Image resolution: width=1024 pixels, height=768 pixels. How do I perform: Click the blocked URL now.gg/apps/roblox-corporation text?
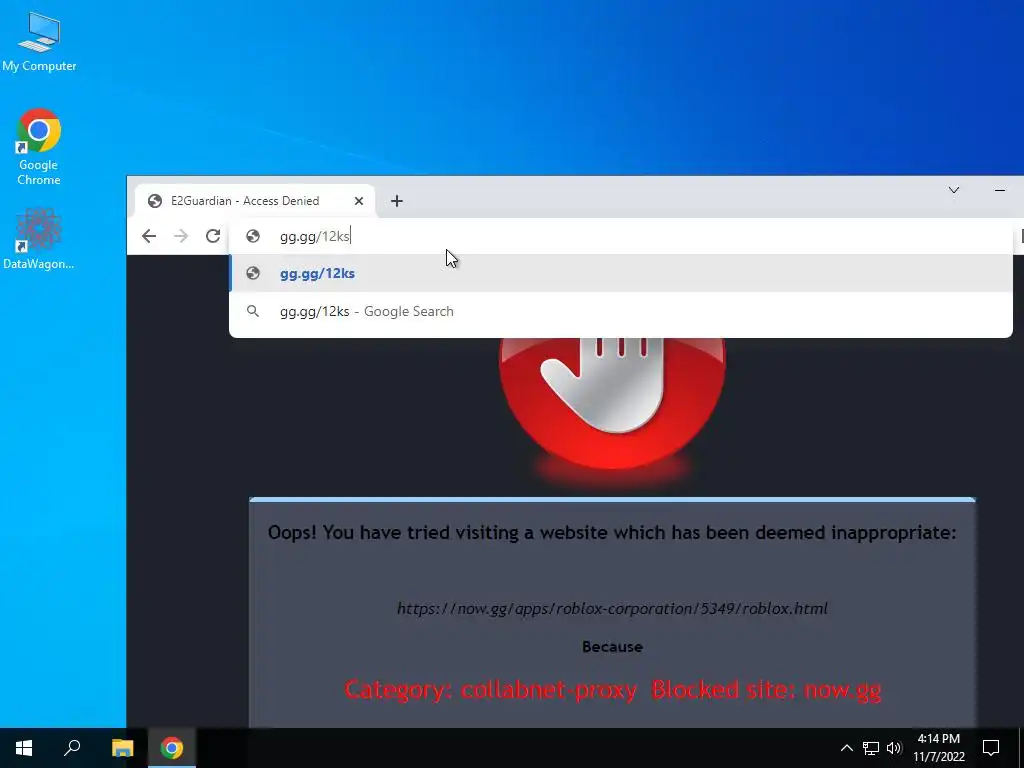[612, 609]
